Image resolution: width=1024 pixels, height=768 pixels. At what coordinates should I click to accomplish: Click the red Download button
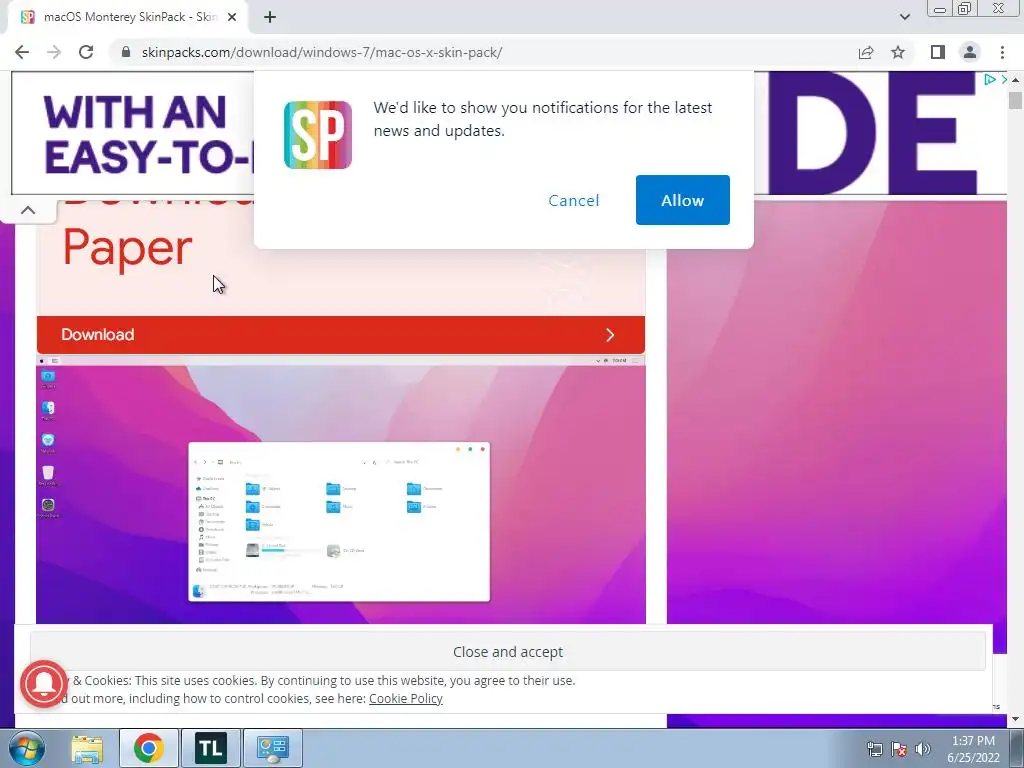pos(340,335)
